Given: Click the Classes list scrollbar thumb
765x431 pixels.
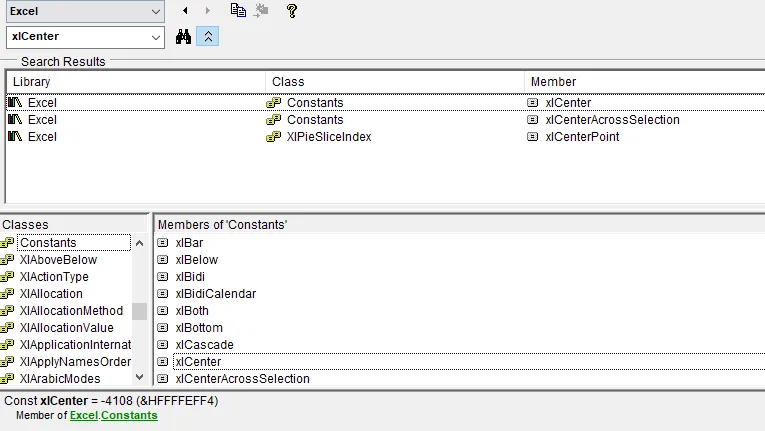Looking at the screenshot, I should coord(140,311).
